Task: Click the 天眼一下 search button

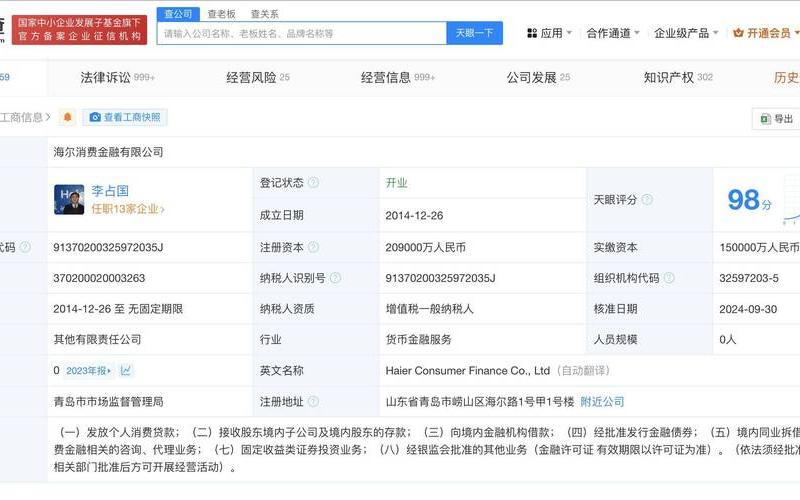Action: [x=474, y=33]
